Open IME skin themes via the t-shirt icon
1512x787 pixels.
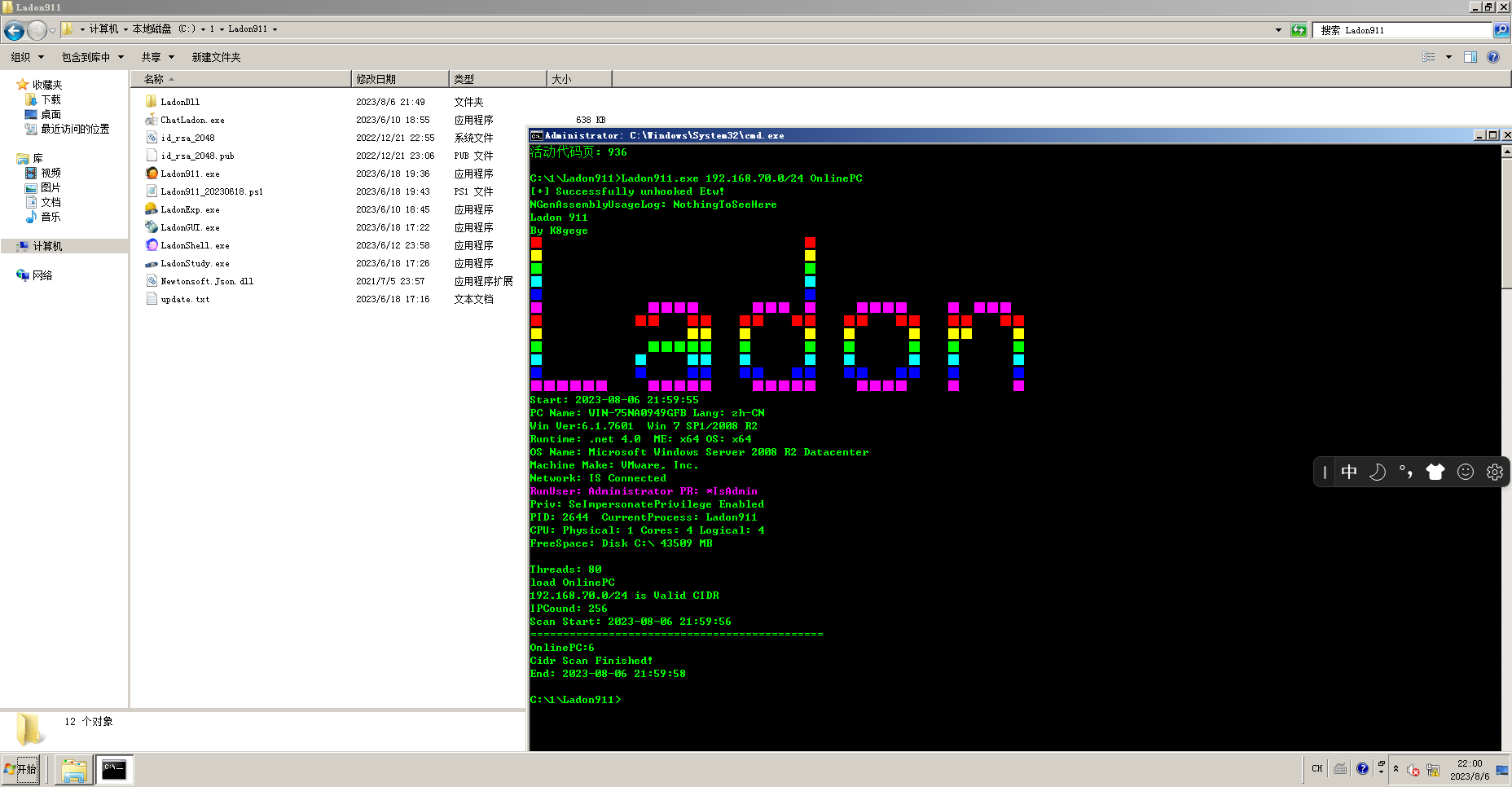coord(1435,472)
